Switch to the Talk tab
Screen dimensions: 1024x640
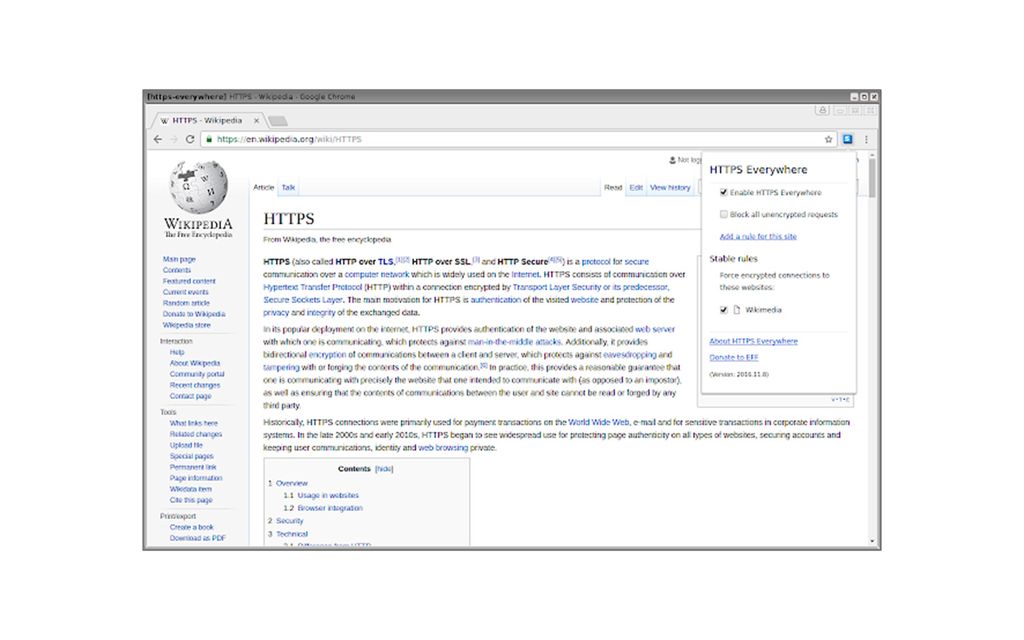pos(288,187)
